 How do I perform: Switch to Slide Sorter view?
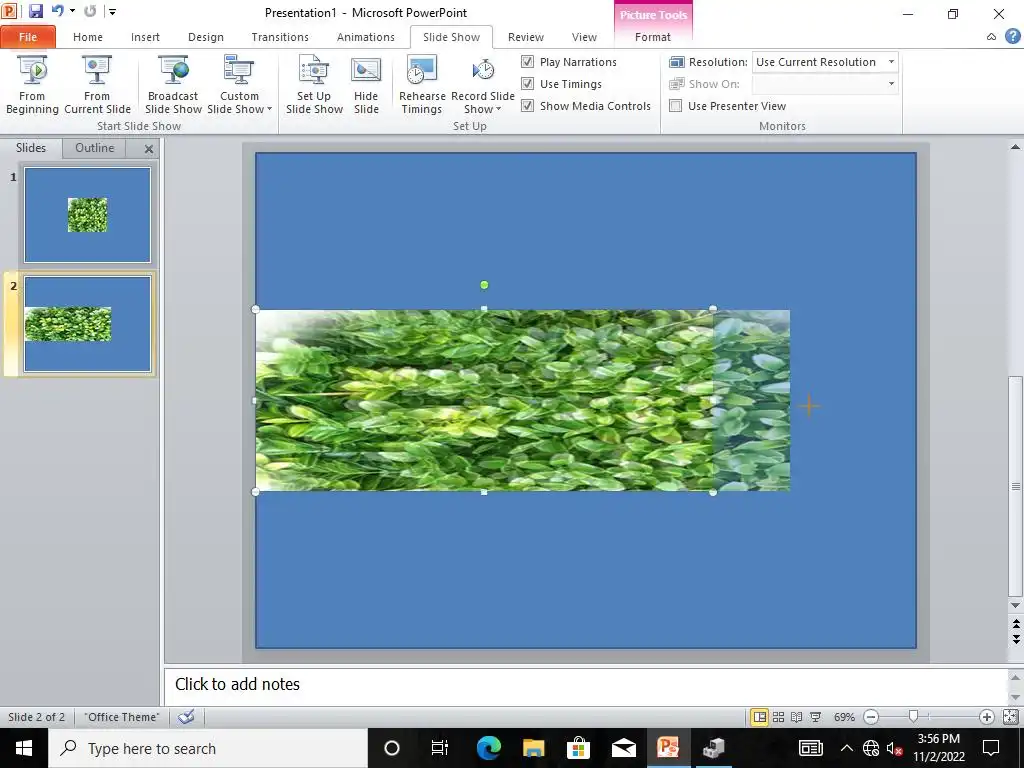(778, 717)
